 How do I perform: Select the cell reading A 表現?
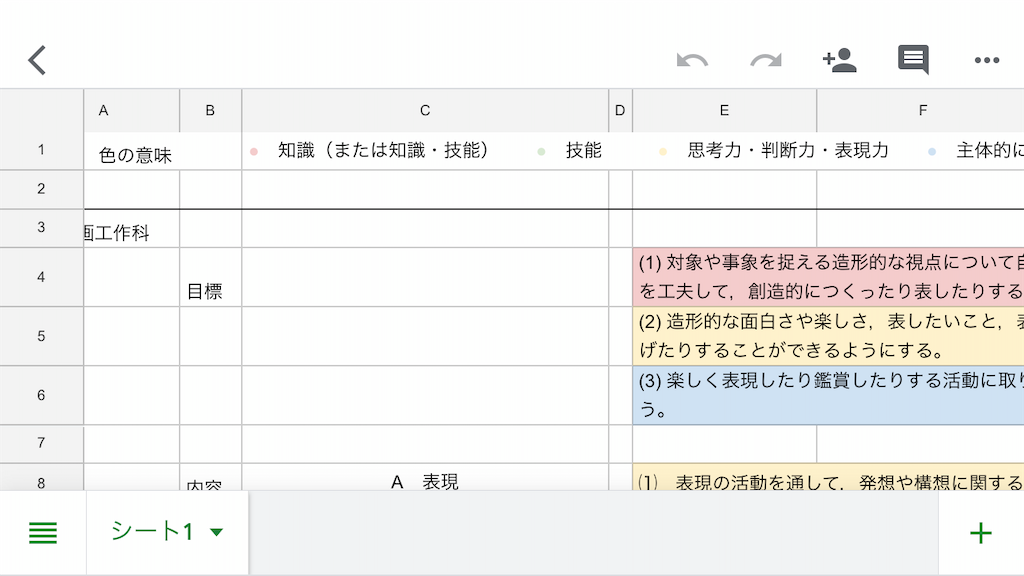(425, 478)
